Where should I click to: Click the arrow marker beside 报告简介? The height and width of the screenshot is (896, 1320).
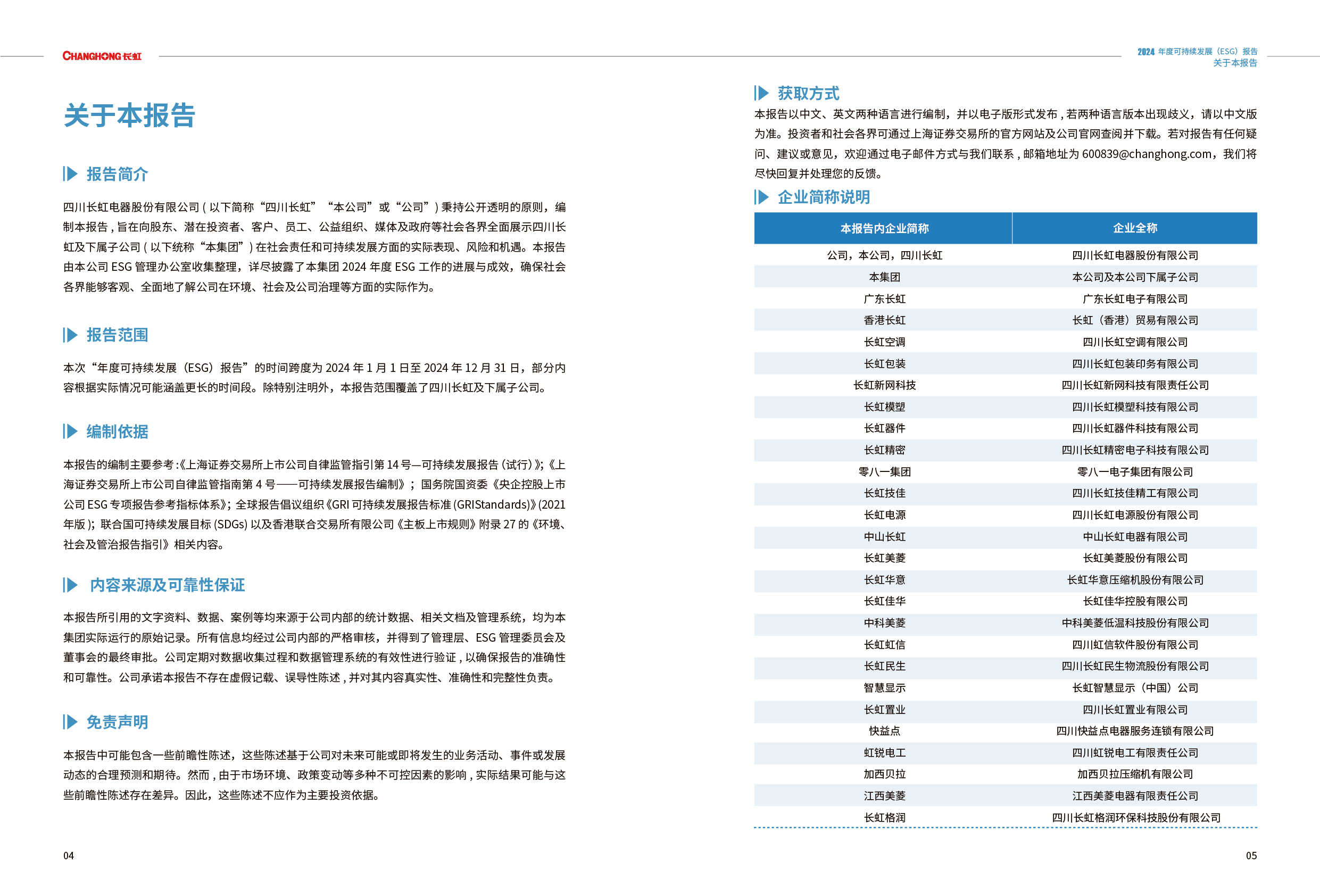click(x=70, y=174)
